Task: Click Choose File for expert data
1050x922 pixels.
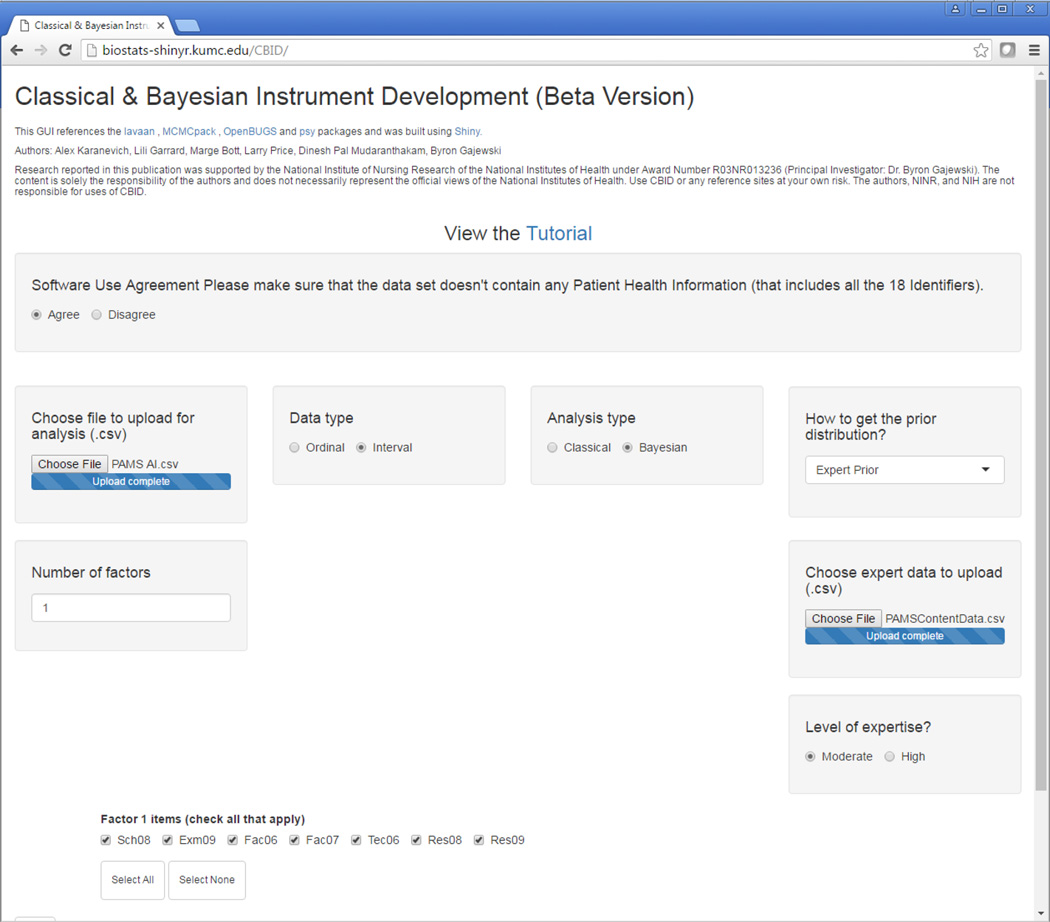Action: 843,619
